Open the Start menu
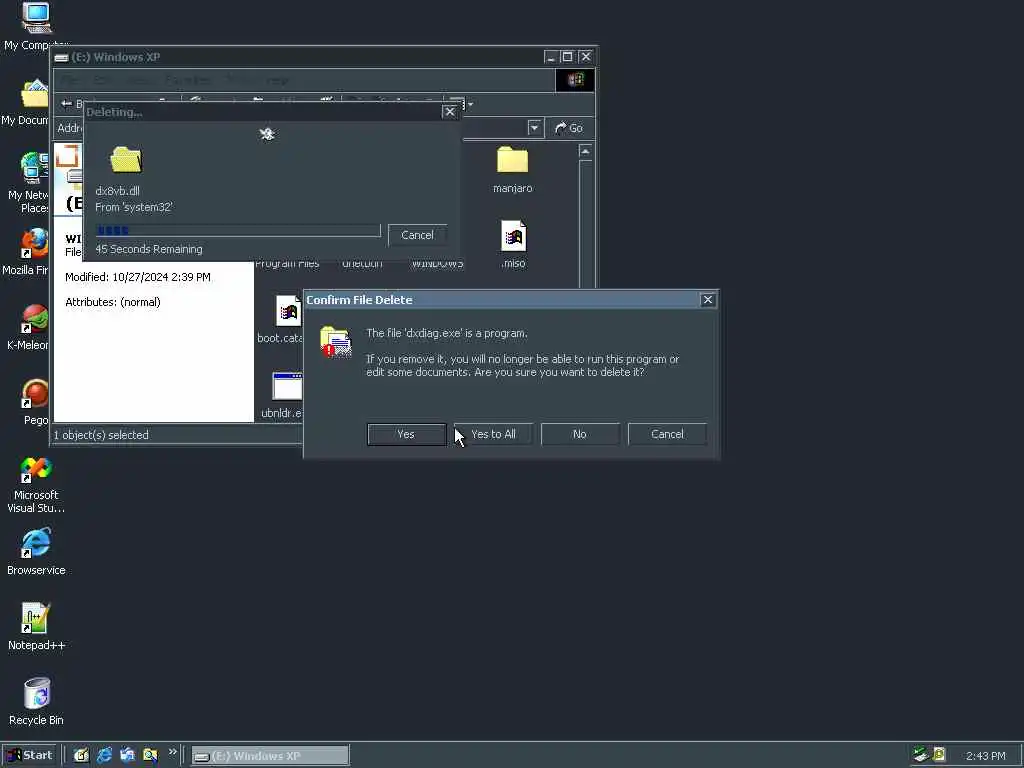The height and width of the screenshot is (768, 1024). coord(29,755)
